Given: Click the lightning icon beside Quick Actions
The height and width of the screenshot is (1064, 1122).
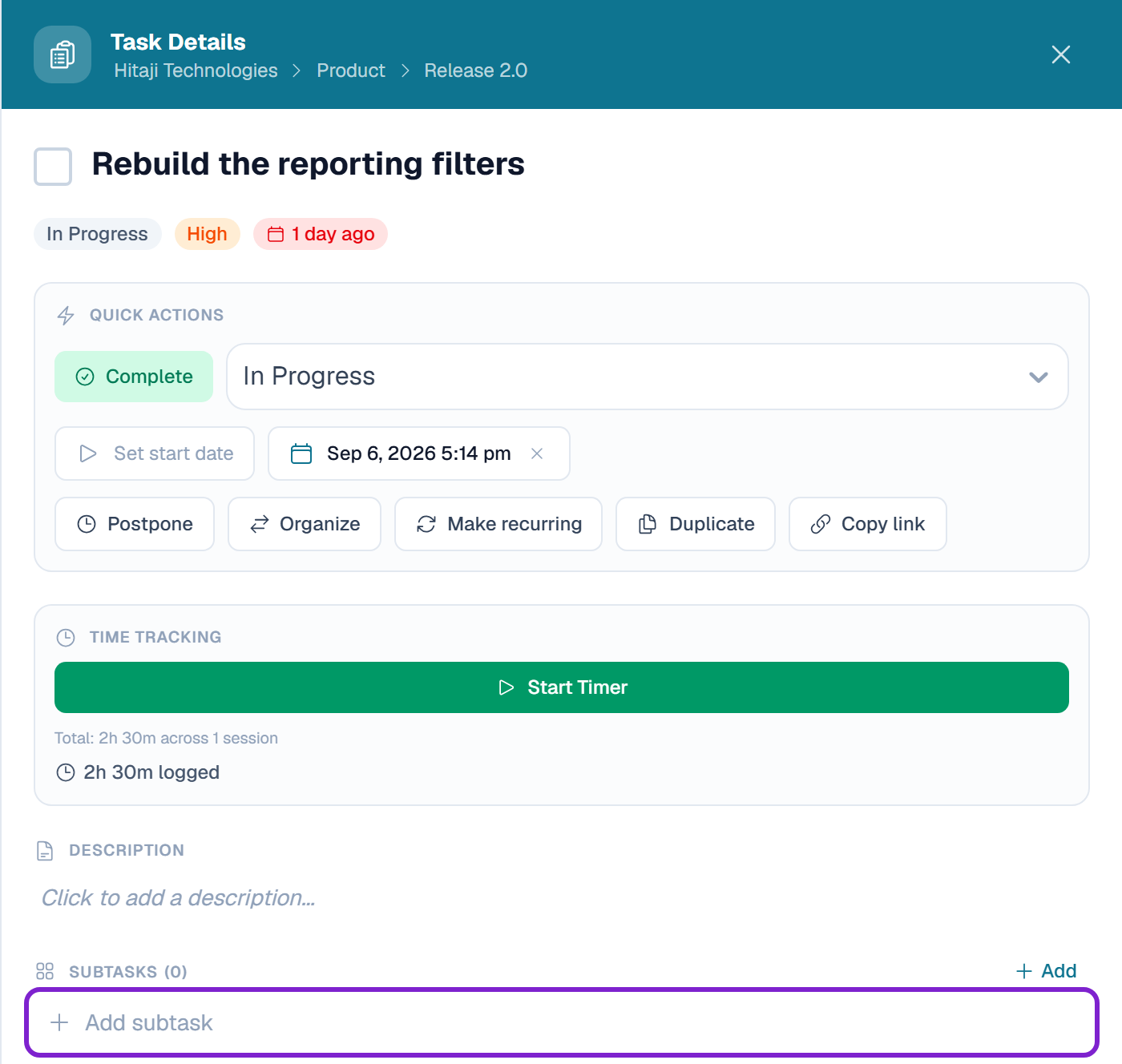Looking at the screenshot, I should (x=66, y=316).
